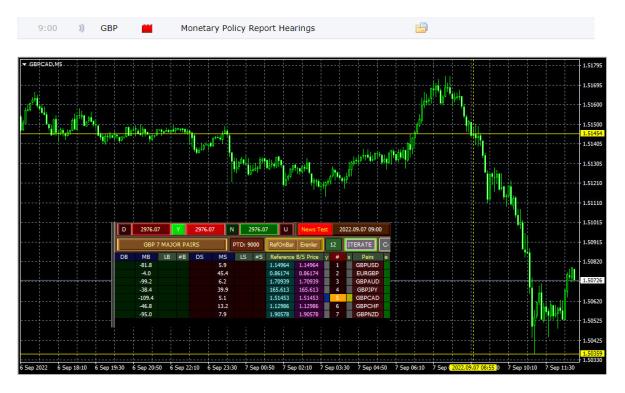This screenshot has height=393, width=625.
Task: Open the GBP 7 MAJOR PAIRS selector
Action: [x=171, y=244]
